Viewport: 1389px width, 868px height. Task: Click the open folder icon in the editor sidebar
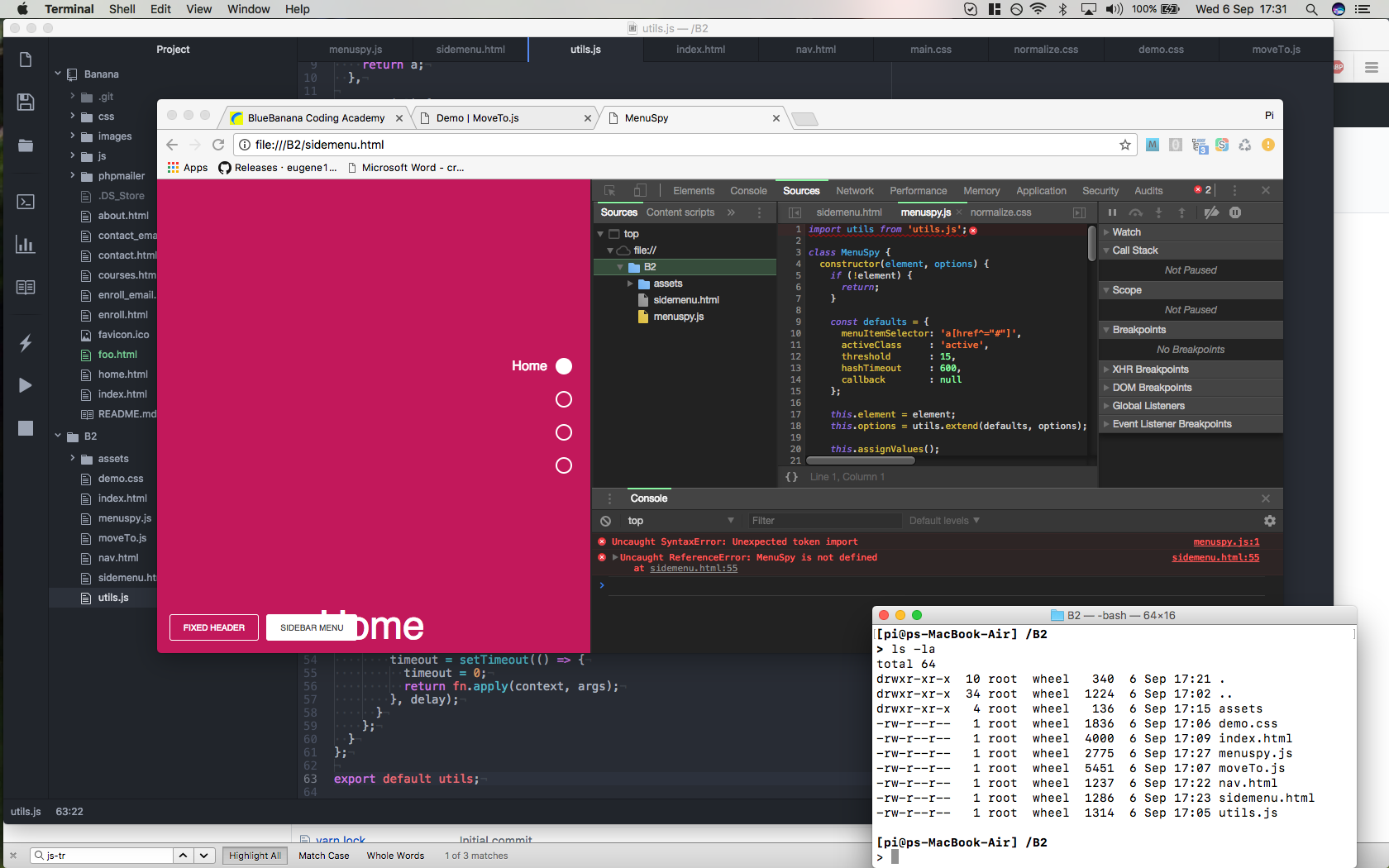coord(26,145)
